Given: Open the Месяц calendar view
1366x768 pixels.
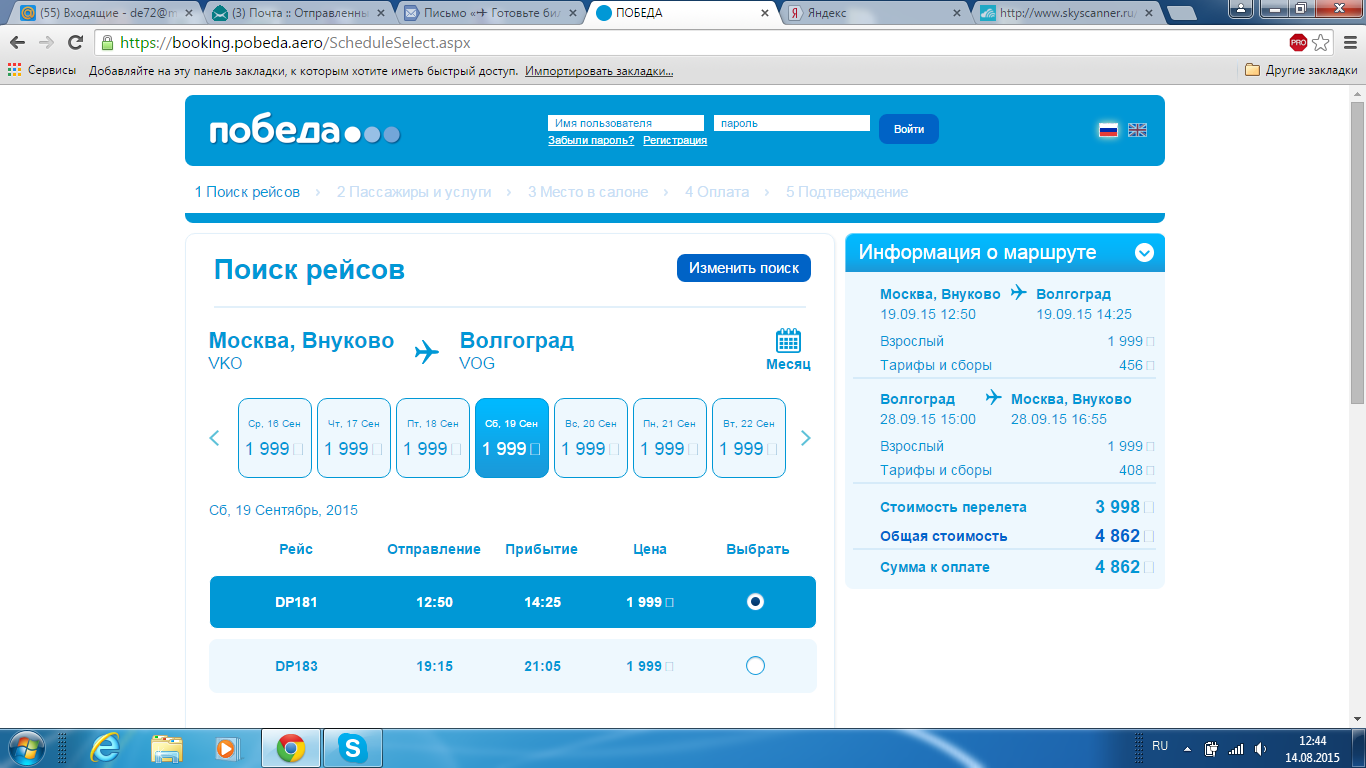Looking at the screenshot, I should (x=788, y=349).
